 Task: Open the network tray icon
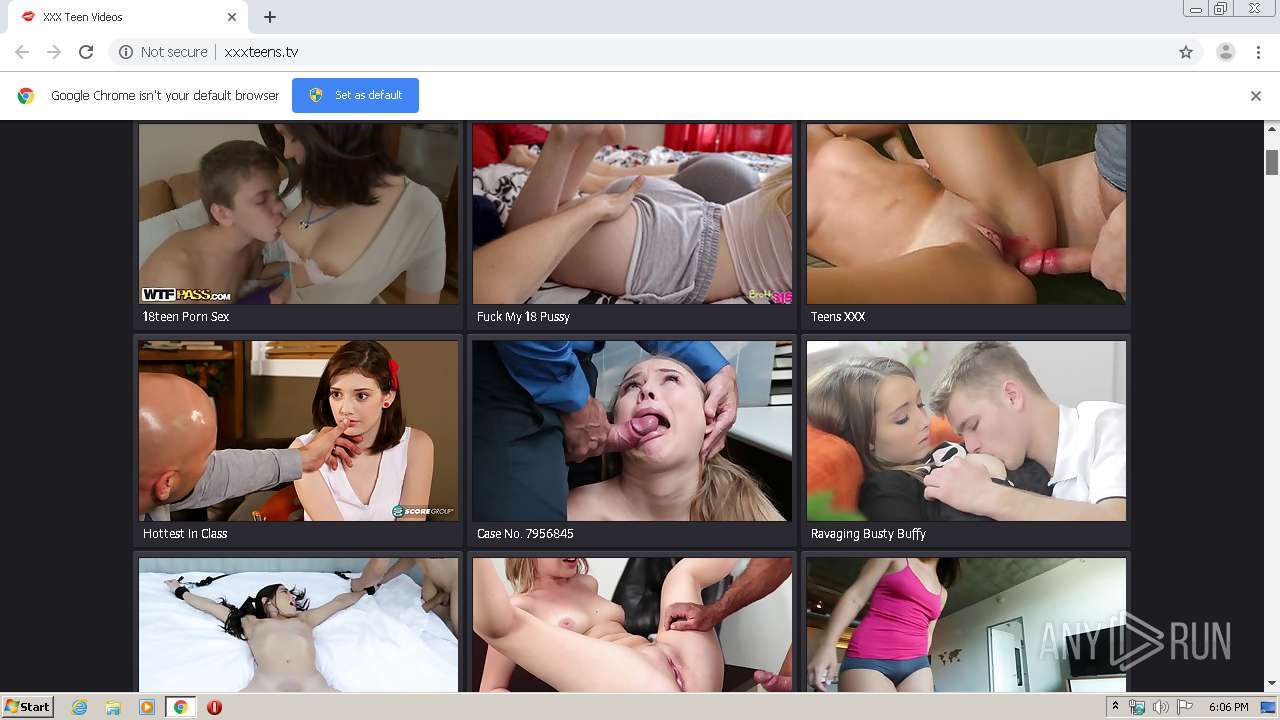(x=1137, y=707)
